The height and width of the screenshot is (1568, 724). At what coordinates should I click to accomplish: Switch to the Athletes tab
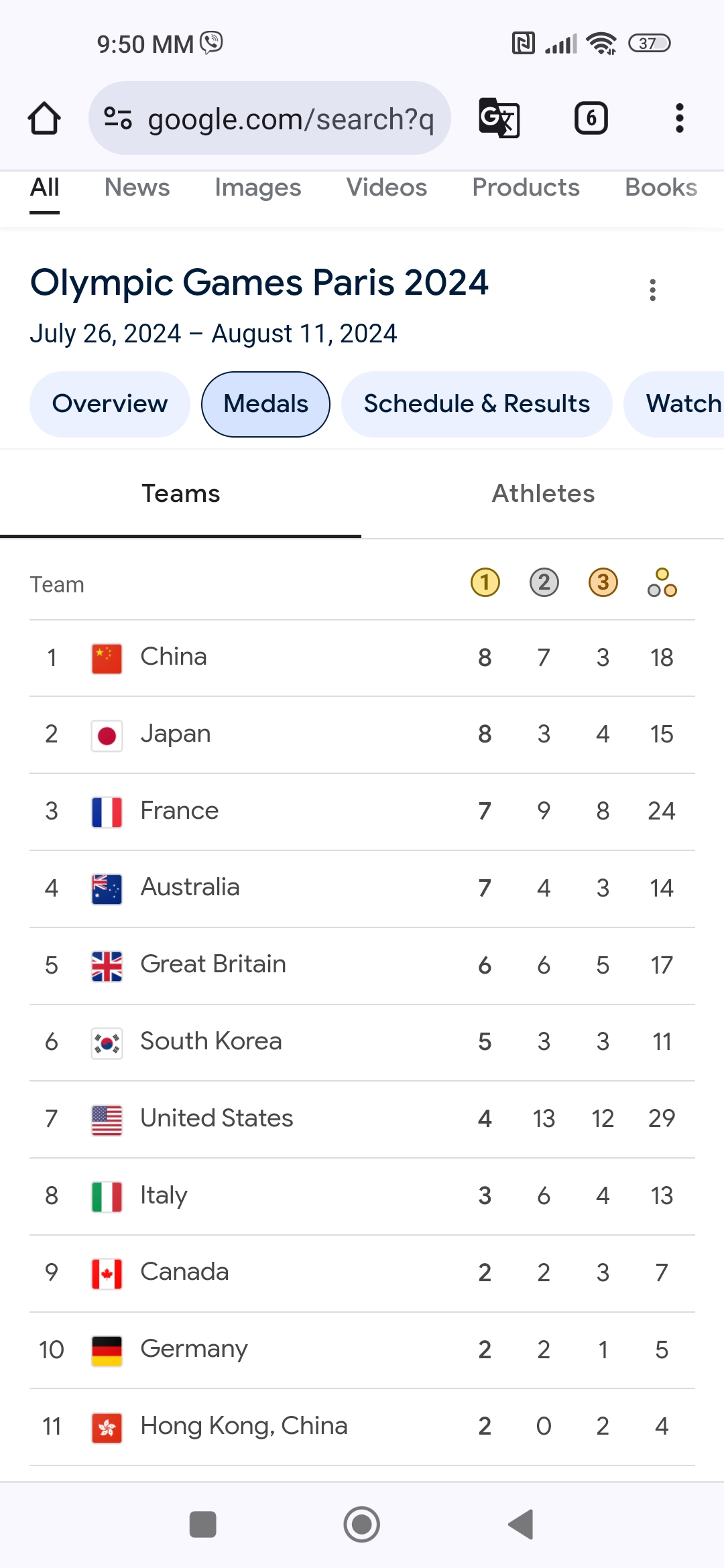pyautogui.click(x=543, y=494)
